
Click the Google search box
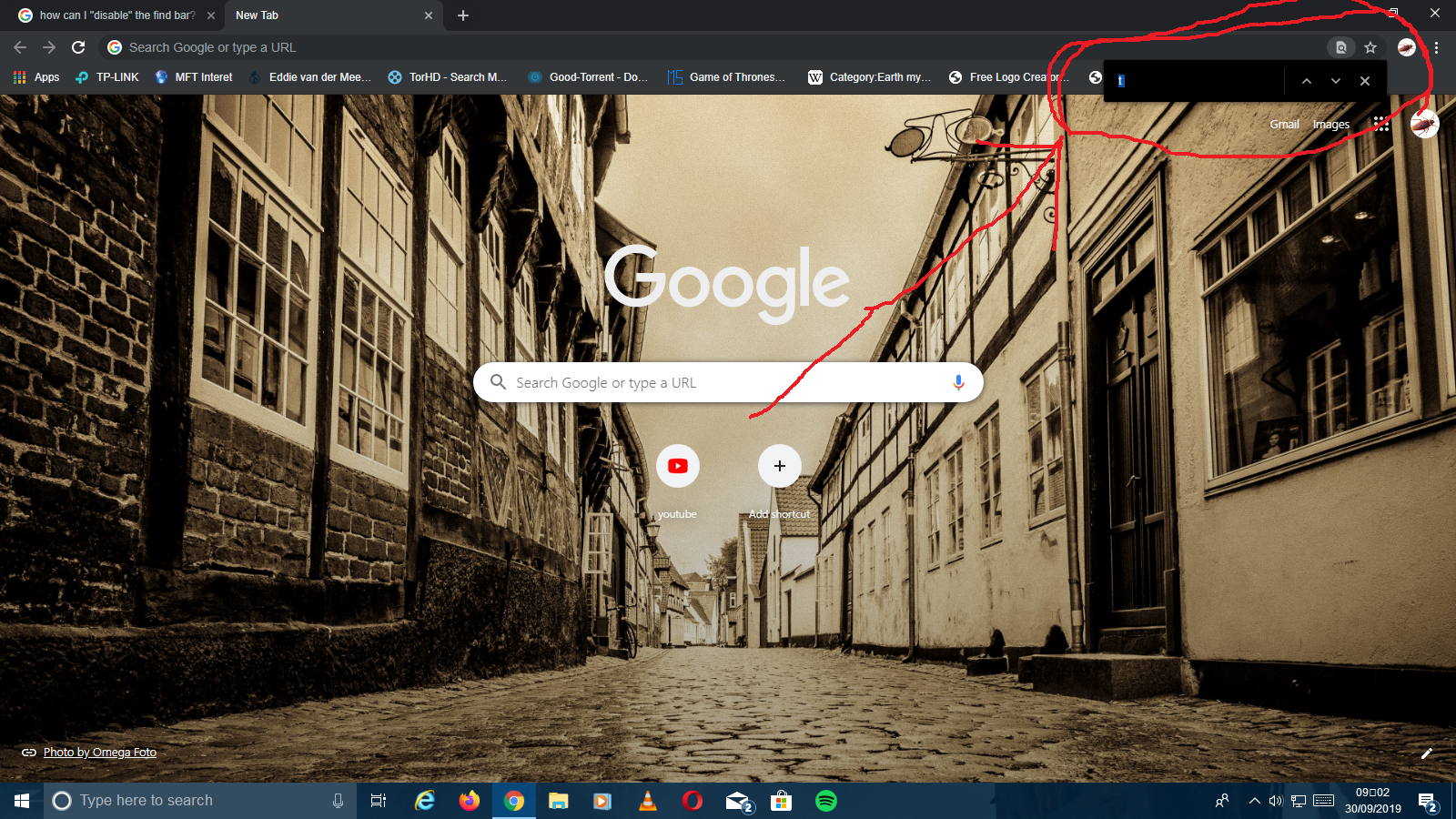pyautogui.click(x=728, y=383)
